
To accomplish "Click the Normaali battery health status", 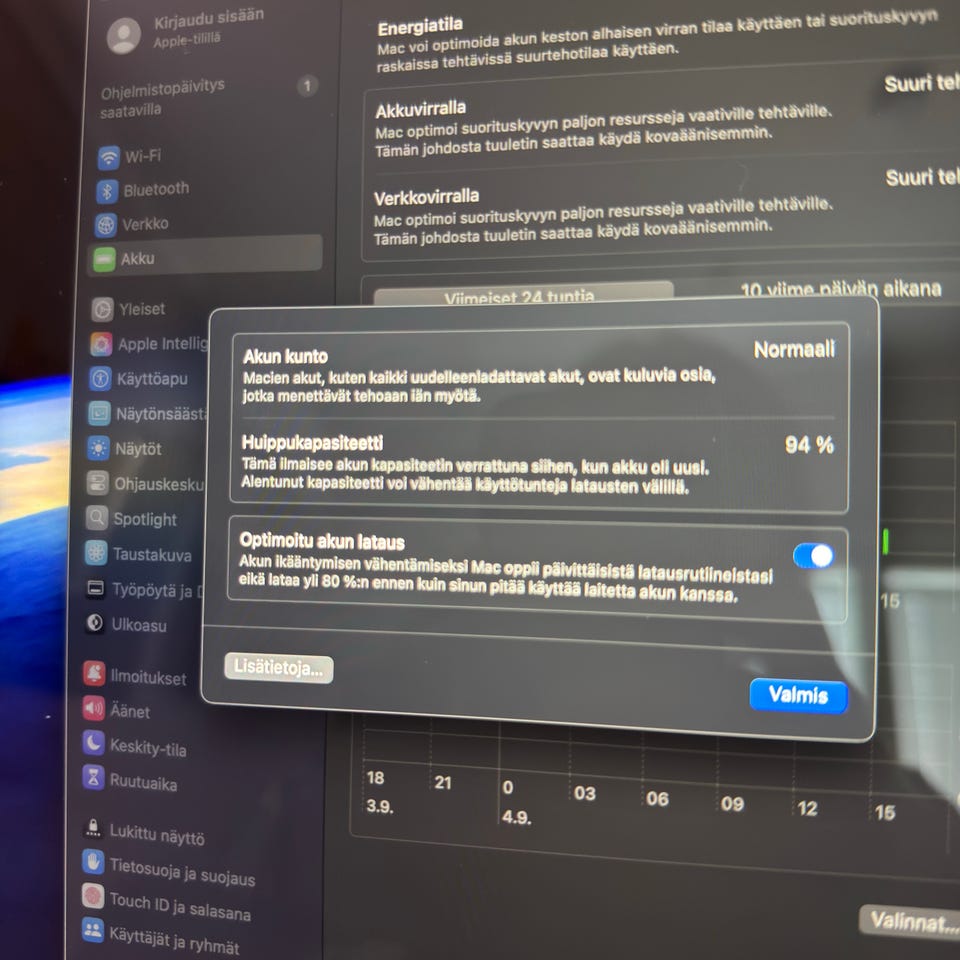I will [794, 350].
